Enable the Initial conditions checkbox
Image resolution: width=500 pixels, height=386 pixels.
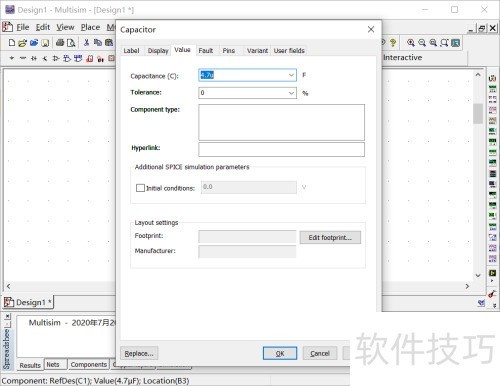(x=140, y=188)
